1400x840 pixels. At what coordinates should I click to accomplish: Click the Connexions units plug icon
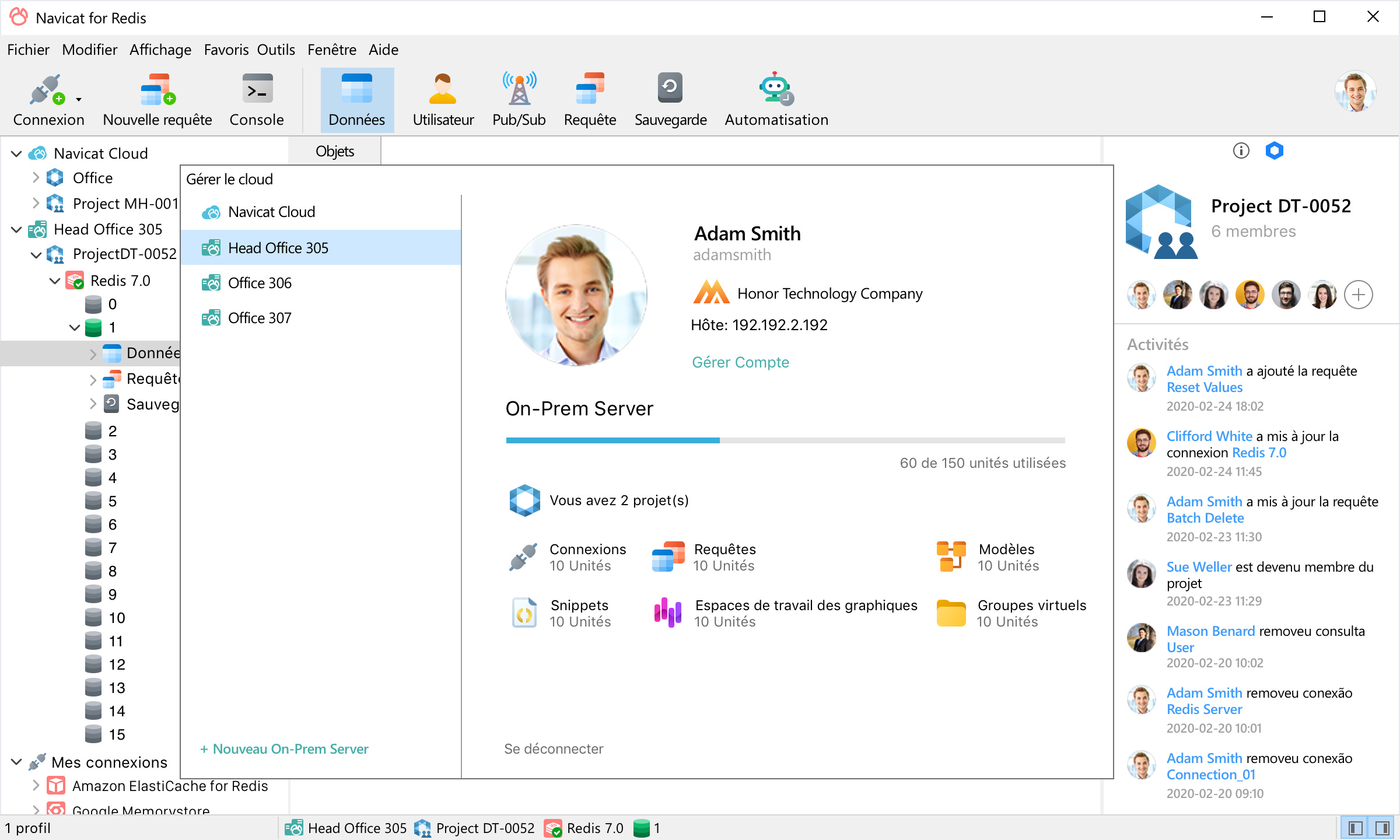pyautogui.click(x=523, y=557)
